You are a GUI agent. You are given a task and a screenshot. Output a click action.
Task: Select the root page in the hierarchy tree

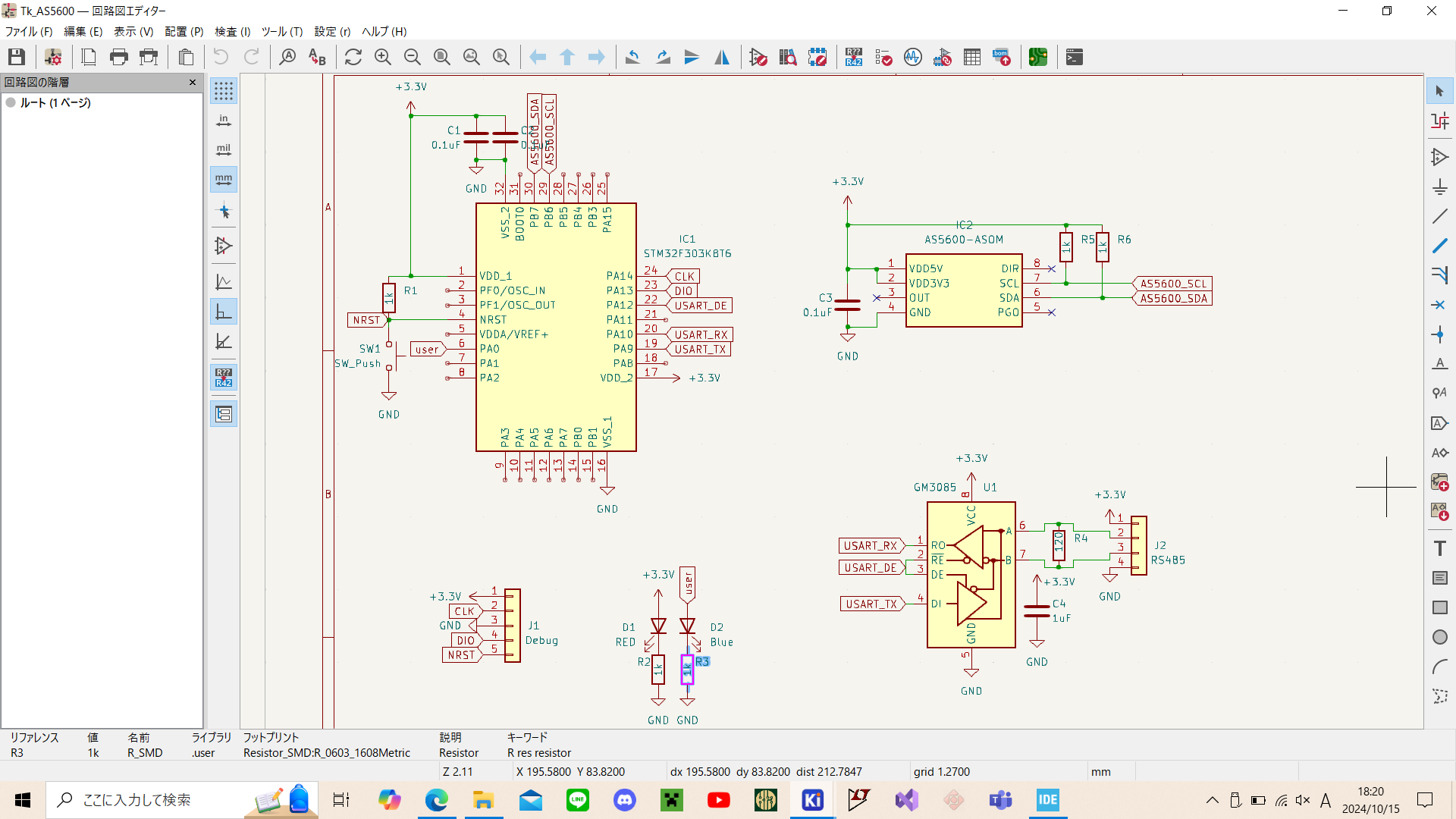[55, 102]
